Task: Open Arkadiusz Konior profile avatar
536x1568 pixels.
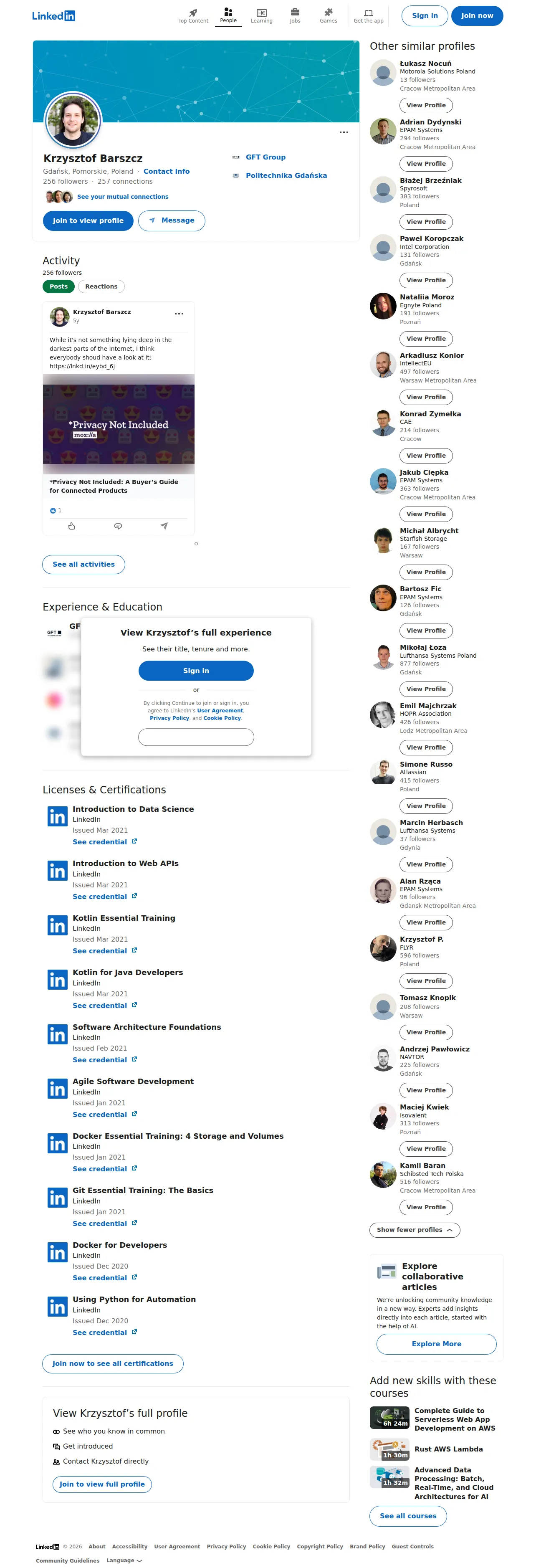Action: pos(383,365)
